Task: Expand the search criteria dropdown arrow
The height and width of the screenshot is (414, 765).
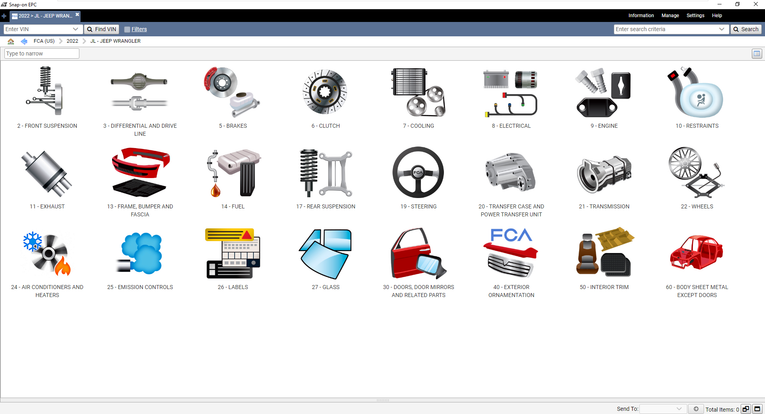Action: click(722, 30)
